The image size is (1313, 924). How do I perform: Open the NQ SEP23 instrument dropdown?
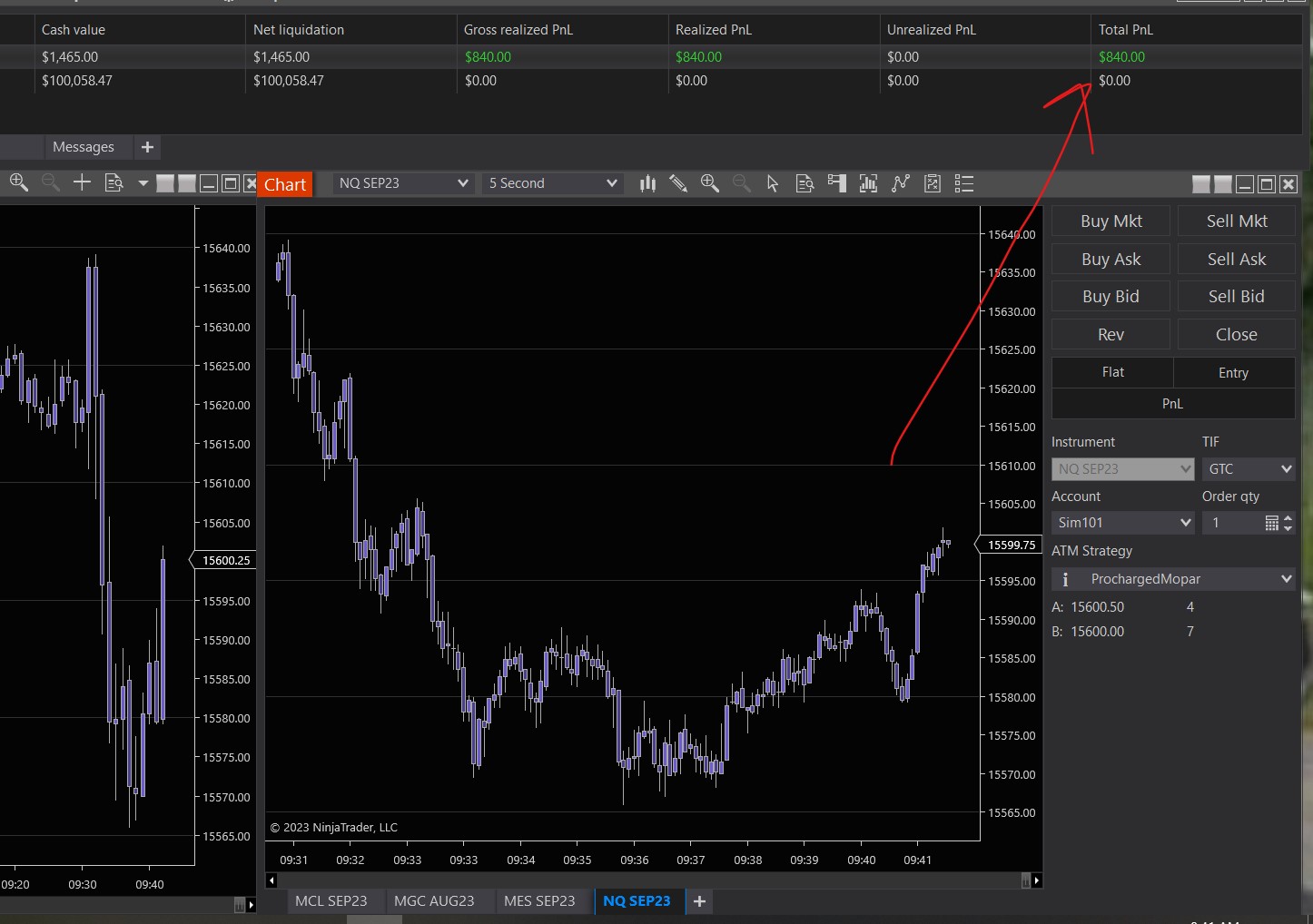coord(402,183)
